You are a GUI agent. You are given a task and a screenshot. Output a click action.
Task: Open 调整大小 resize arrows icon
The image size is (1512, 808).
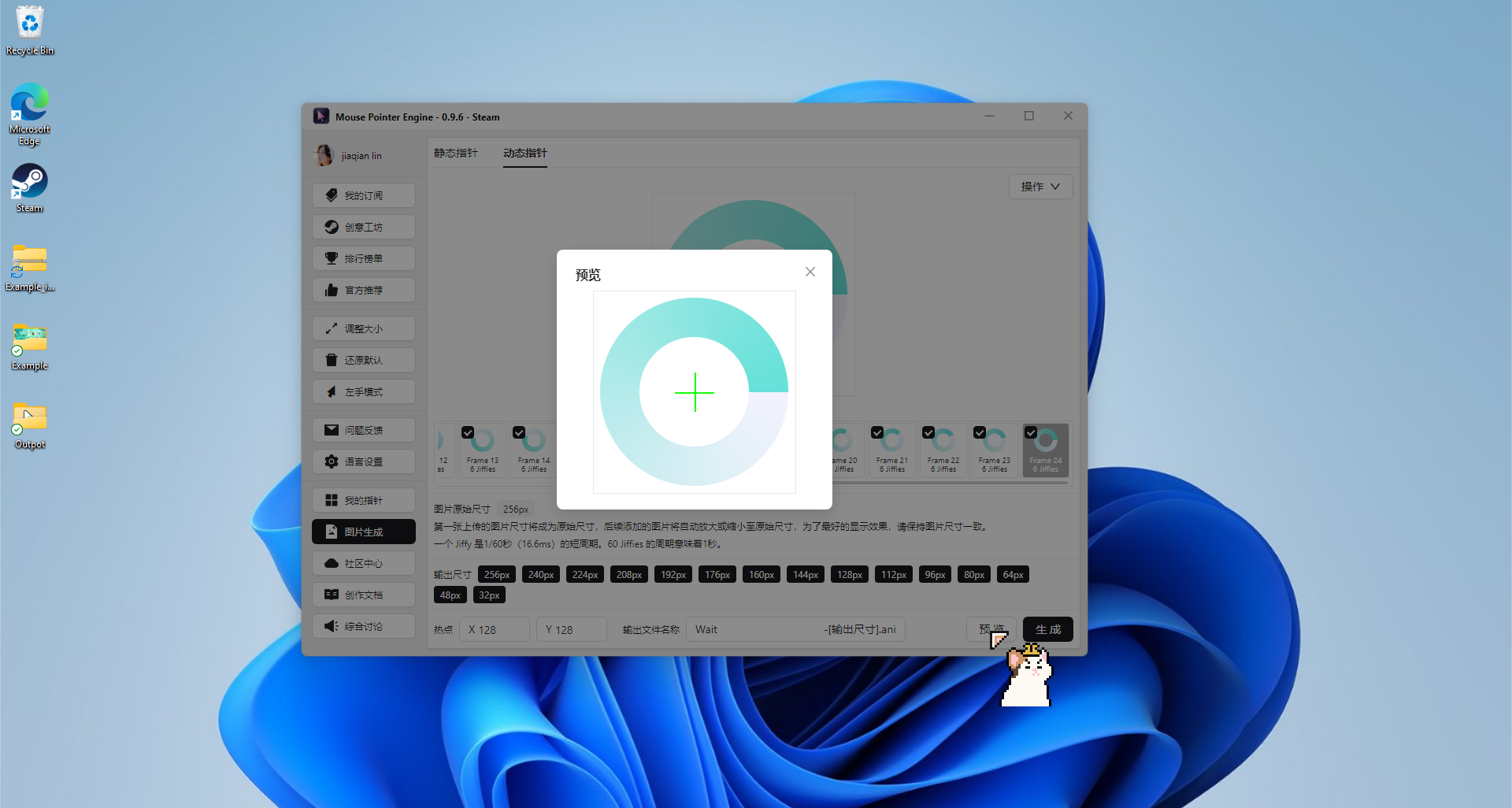(x=332, y=328)
